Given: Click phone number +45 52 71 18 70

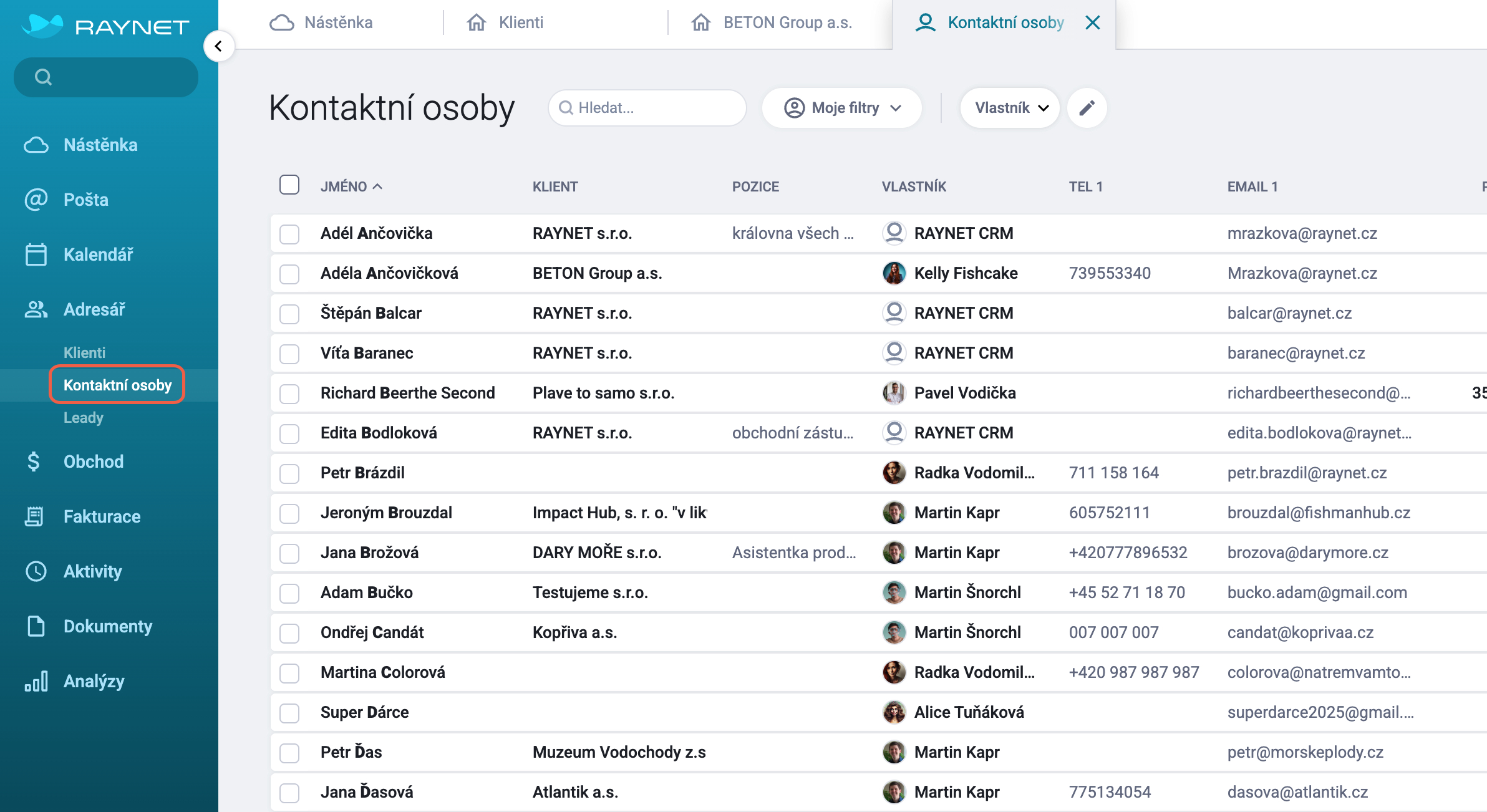Looking at the screenshot, I should (1127, 592).
